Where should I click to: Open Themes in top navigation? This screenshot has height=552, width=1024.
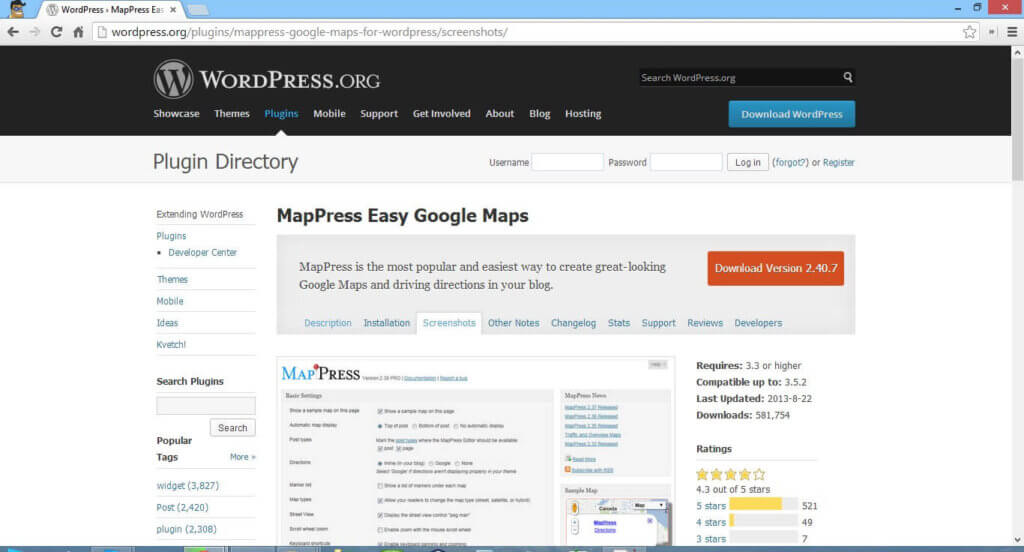point(232,114)
